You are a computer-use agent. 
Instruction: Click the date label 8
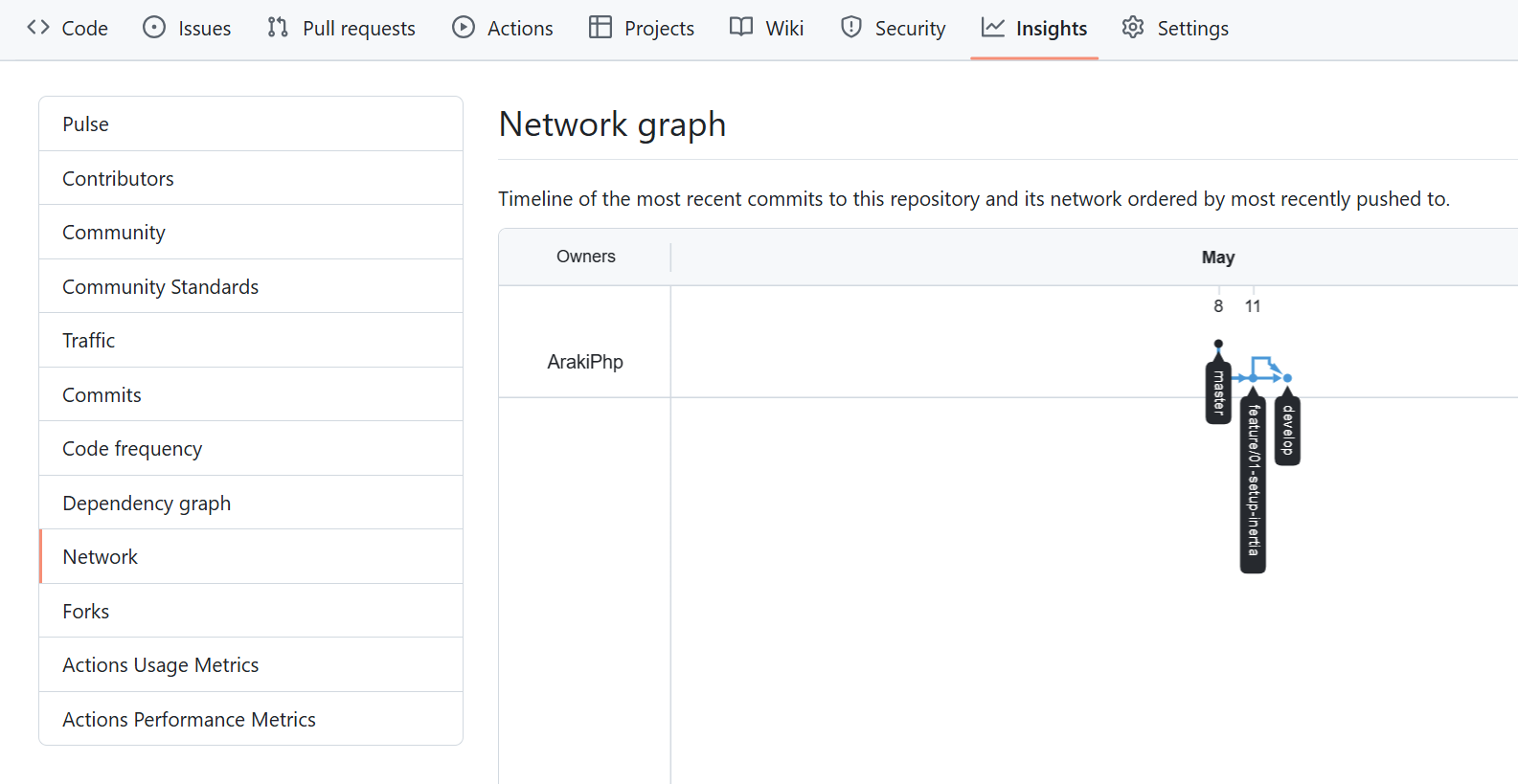tap(1218, 306)
